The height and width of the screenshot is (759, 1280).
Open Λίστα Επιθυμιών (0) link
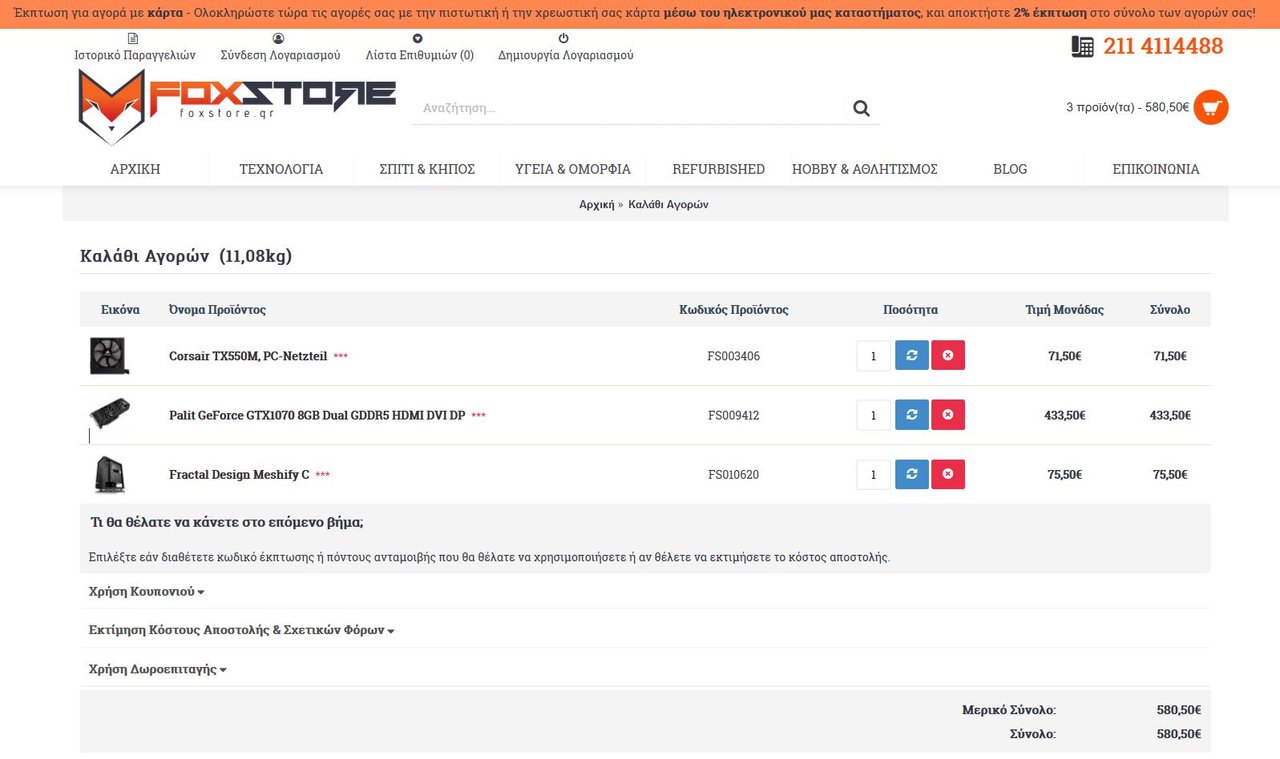point(420,55)
